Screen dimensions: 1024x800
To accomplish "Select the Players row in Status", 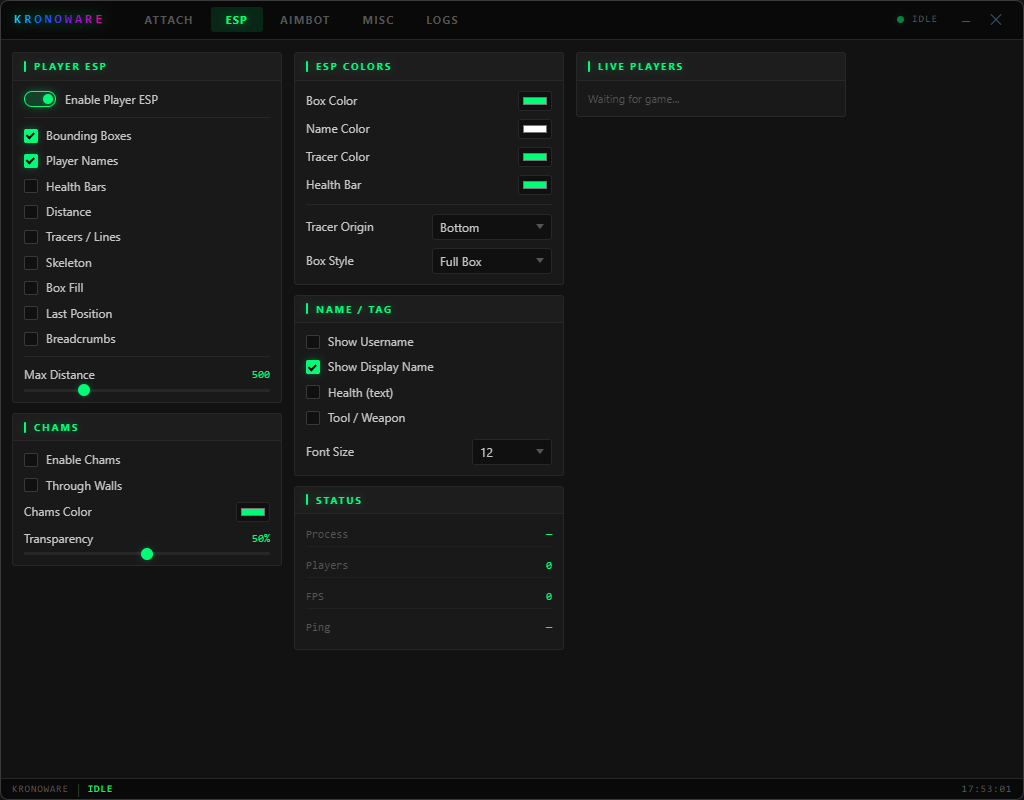I will tap(429, 566).
